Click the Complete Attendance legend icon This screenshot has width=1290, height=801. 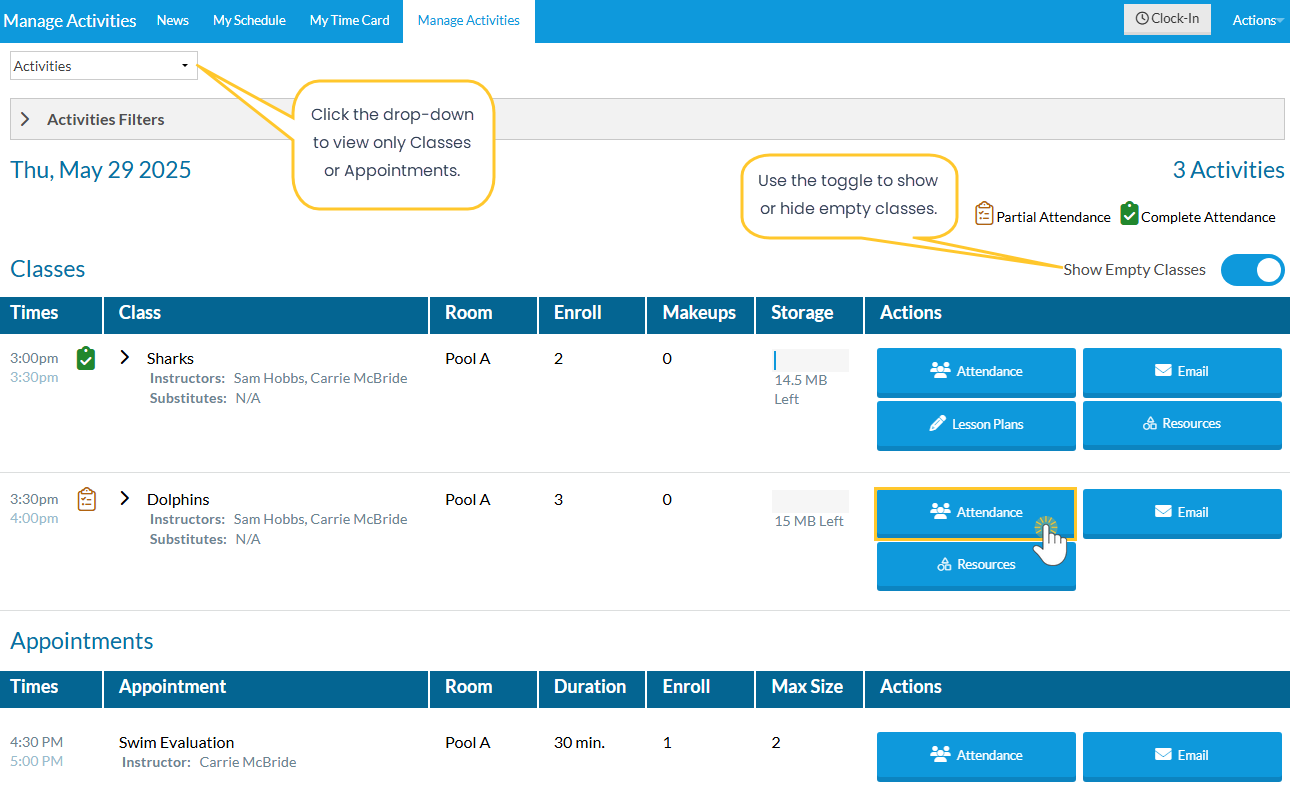click(x=1129, y=214)
